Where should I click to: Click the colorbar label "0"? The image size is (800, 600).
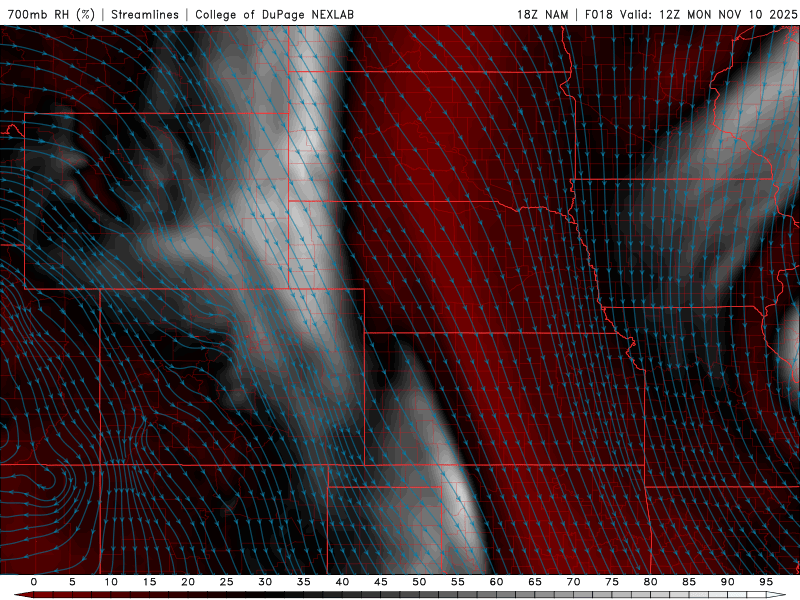point(34,582)
